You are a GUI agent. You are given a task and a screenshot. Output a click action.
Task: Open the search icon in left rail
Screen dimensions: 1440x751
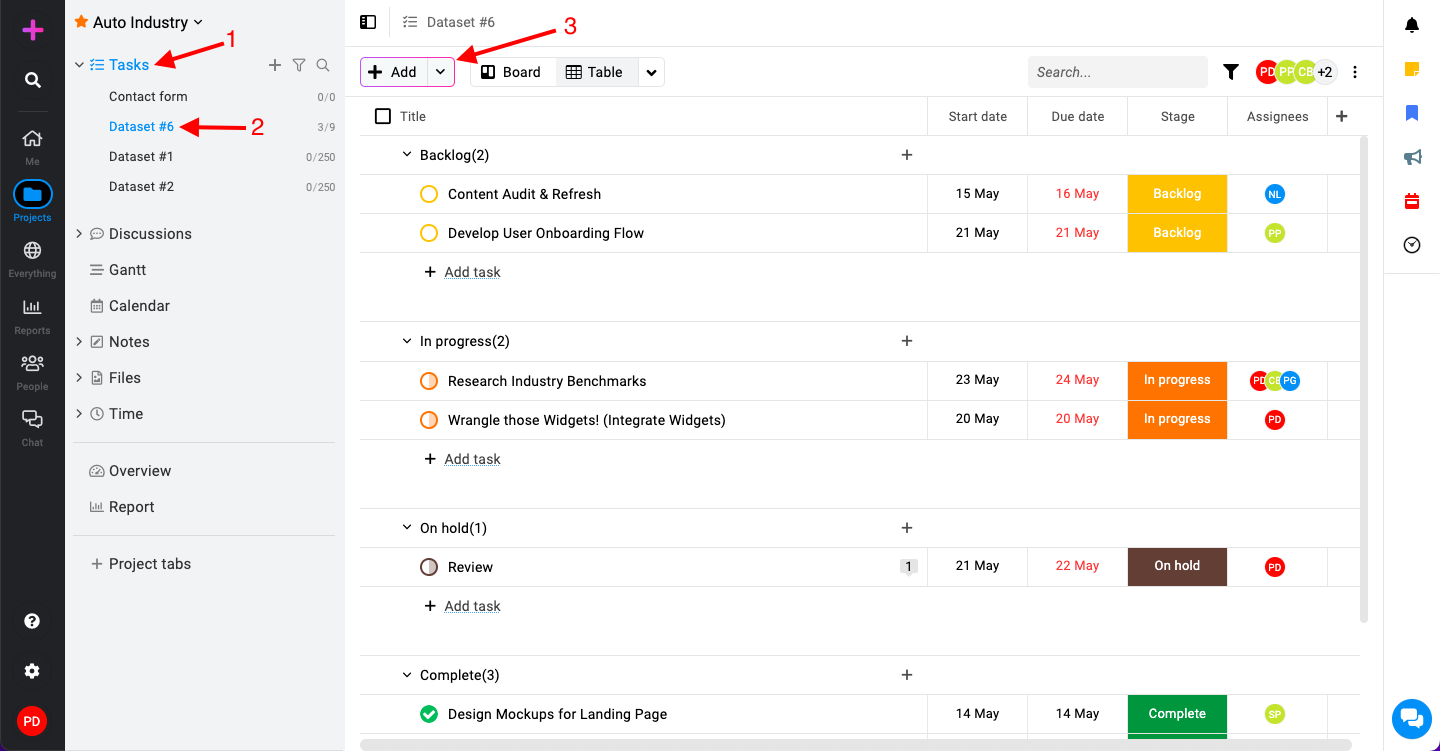[x=33, y=80]
